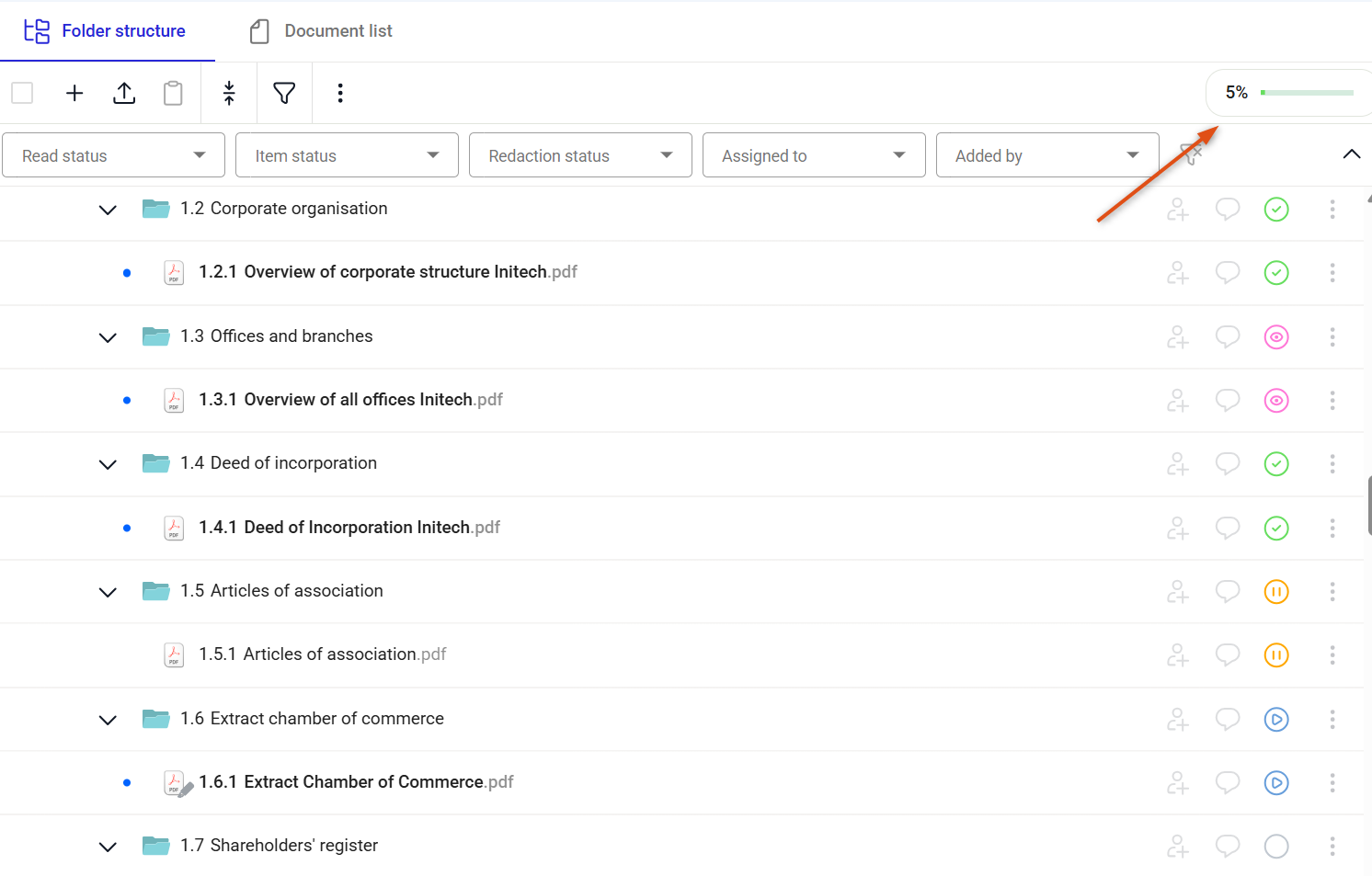Click the clipboard paste icon
The image size is (1372, 876).
tap(173, 93)
